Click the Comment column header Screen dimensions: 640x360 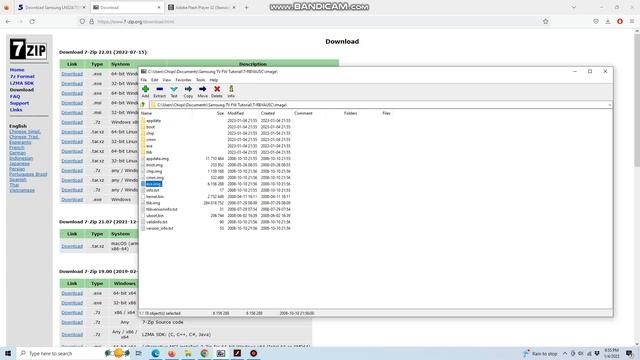tap(303, 113)
